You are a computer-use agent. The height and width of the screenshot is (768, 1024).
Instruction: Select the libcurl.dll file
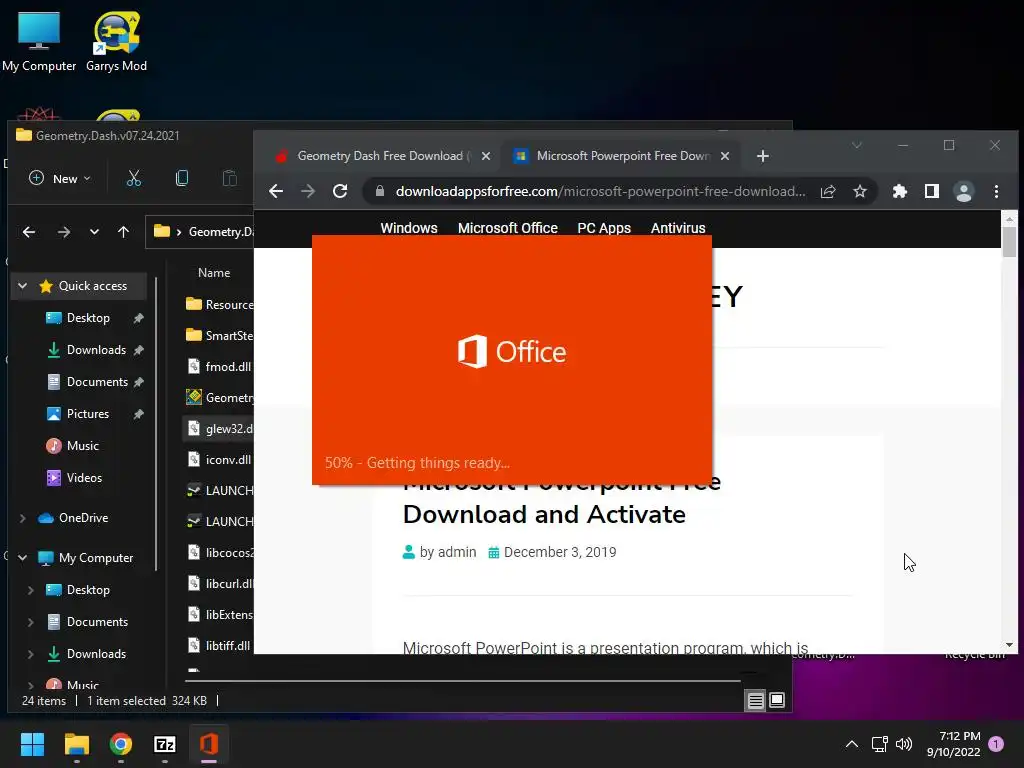[x=219, y=584]
